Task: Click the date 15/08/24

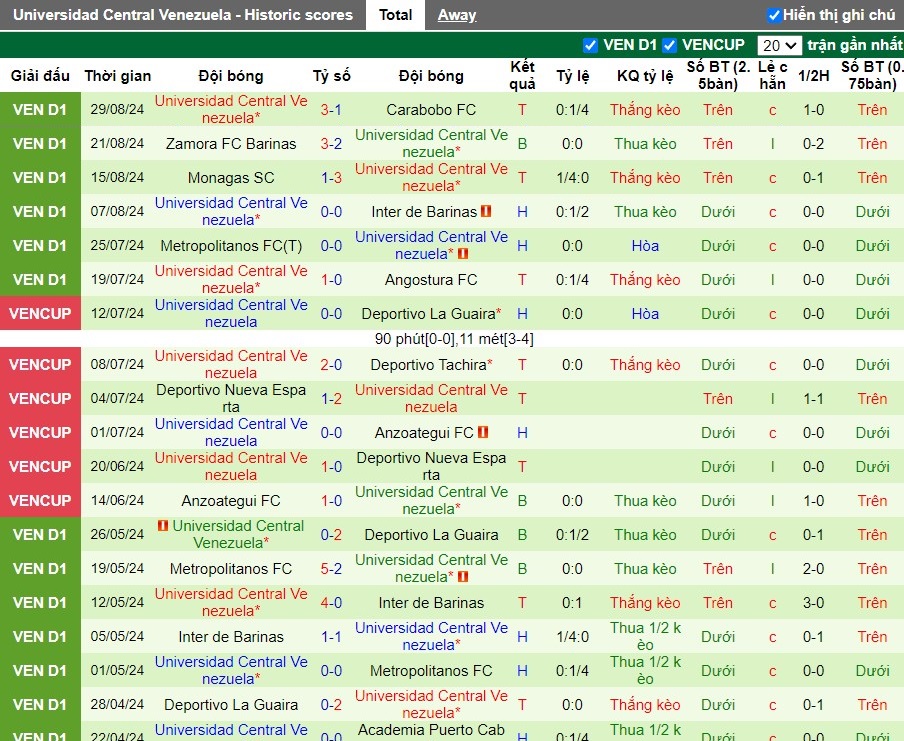Action: (117, 178)
